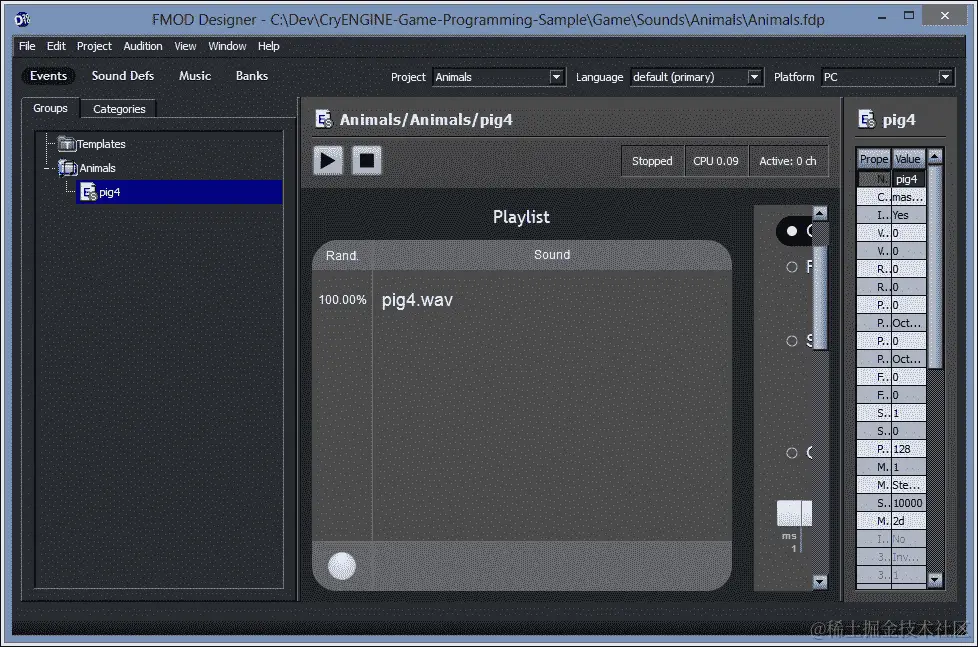
Task: Select the Groups tab
Action: pyautogui.click(x=51, y=108)
